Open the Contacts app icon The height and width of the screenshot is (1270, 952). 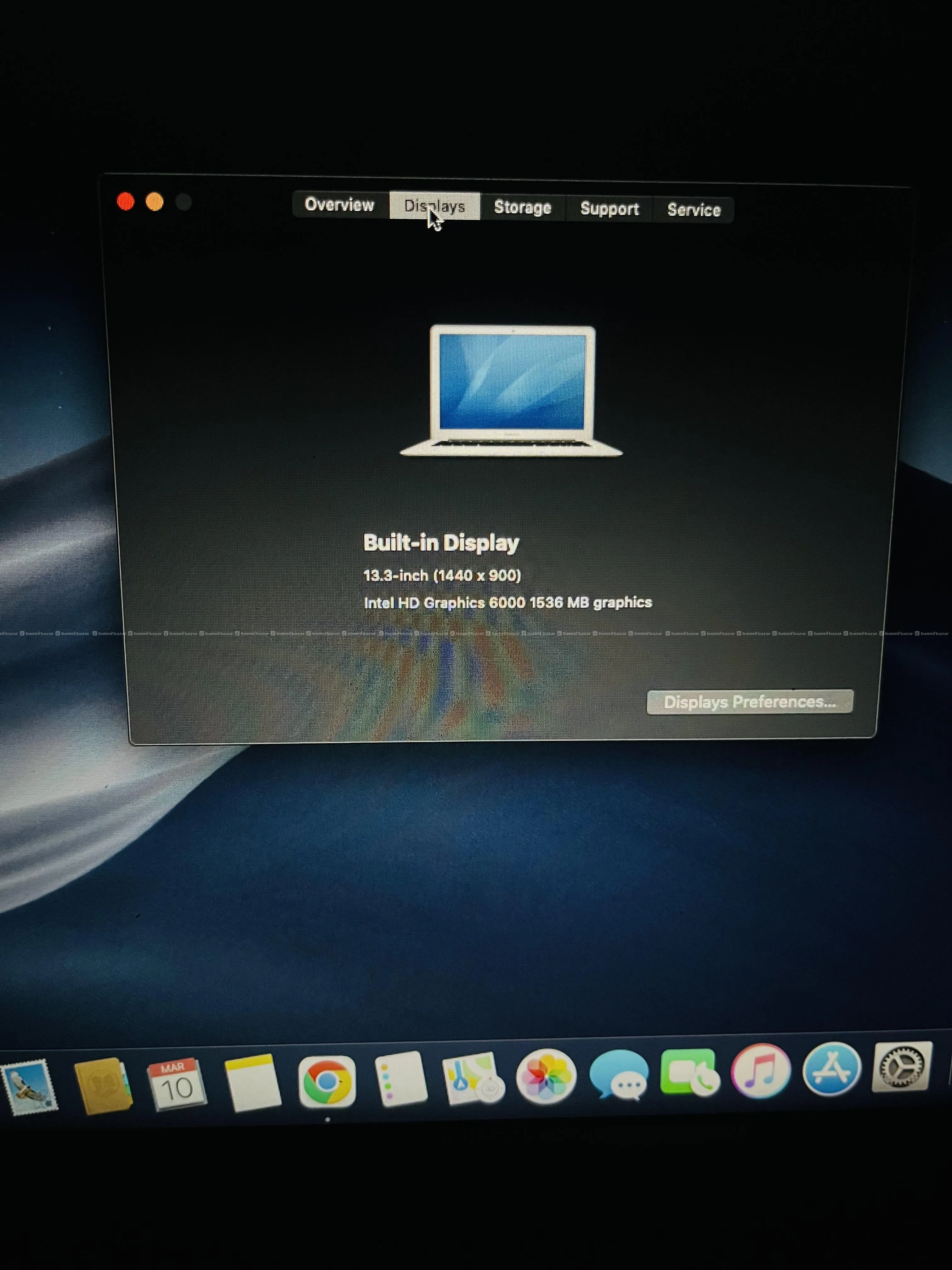tap(103, 1085)
